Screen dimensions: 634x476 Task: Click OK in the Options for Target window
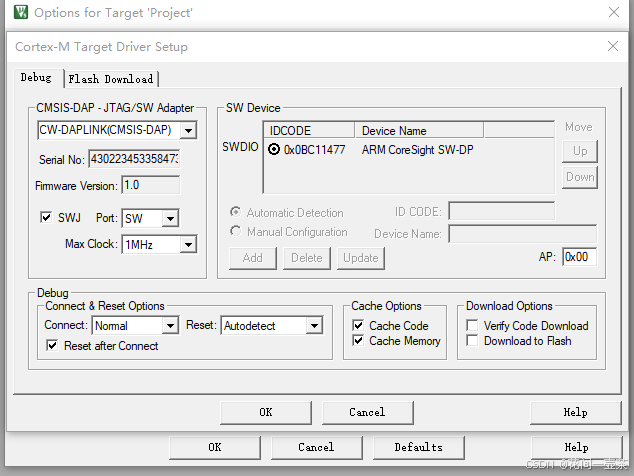tap(215, 447)
